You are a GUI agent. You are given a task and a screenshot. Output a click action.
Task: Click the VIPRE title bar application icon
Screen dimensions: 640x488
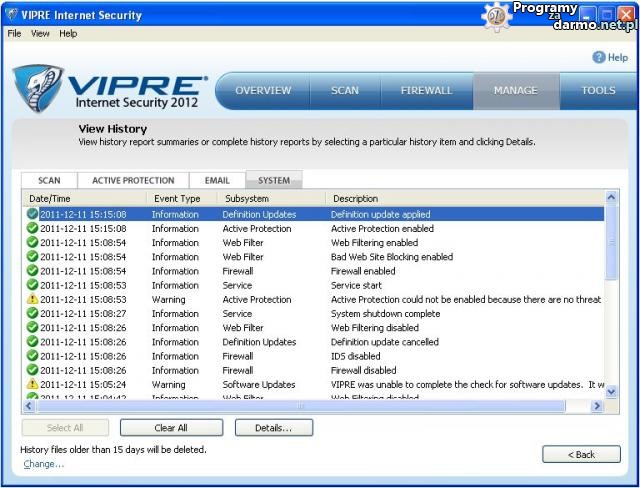[12, 15]
